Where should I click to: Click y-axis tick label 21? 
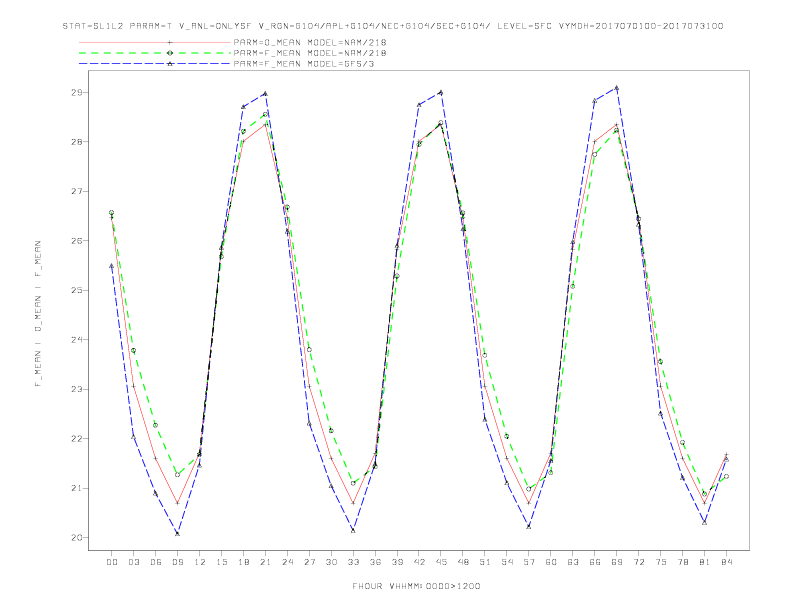[x=78, y=488]
